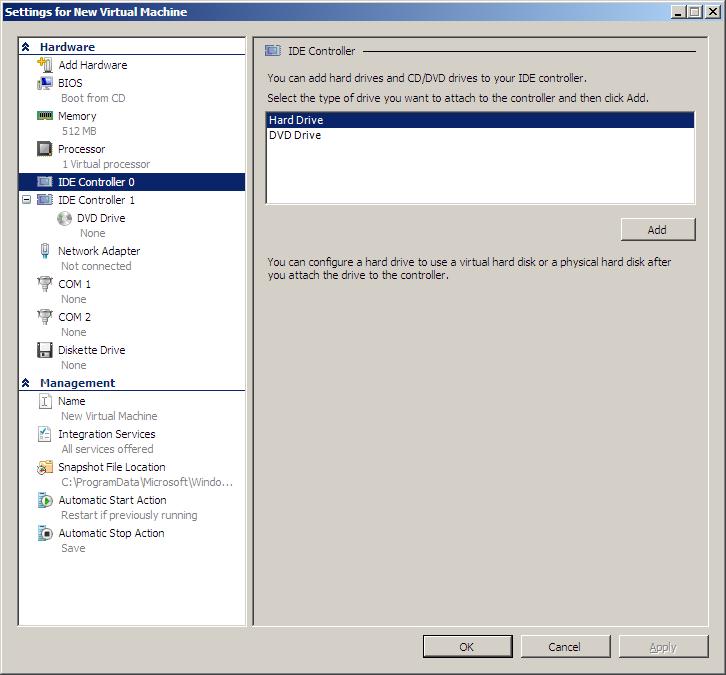
Task: Open Integration Services settings
Action: pos(106,434)
